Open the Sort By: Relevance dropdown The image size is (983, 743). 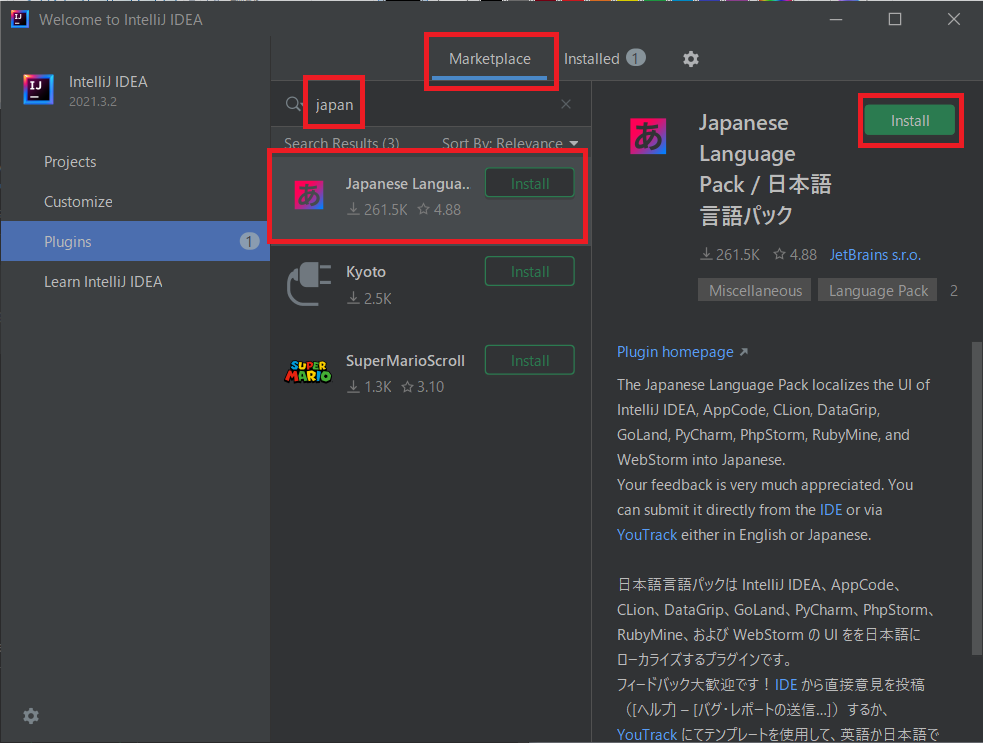click(x=510, y=144)
